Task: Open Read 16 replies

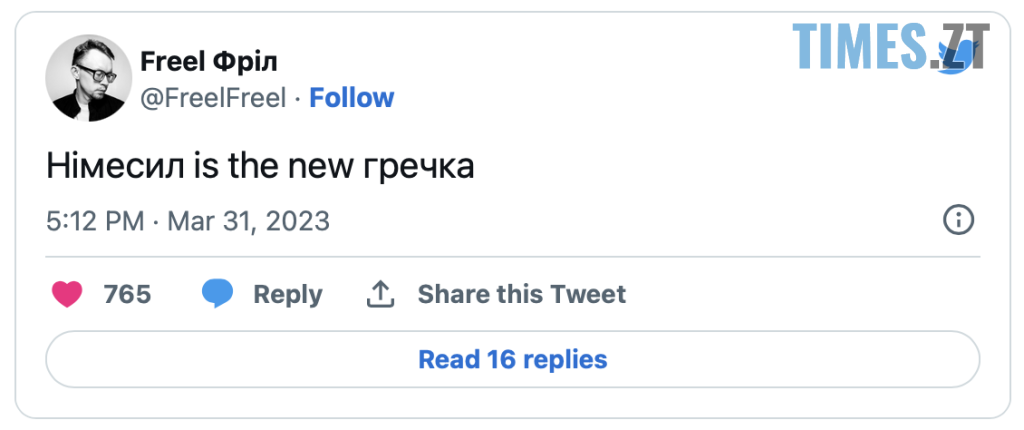Action: pos(512,359)
